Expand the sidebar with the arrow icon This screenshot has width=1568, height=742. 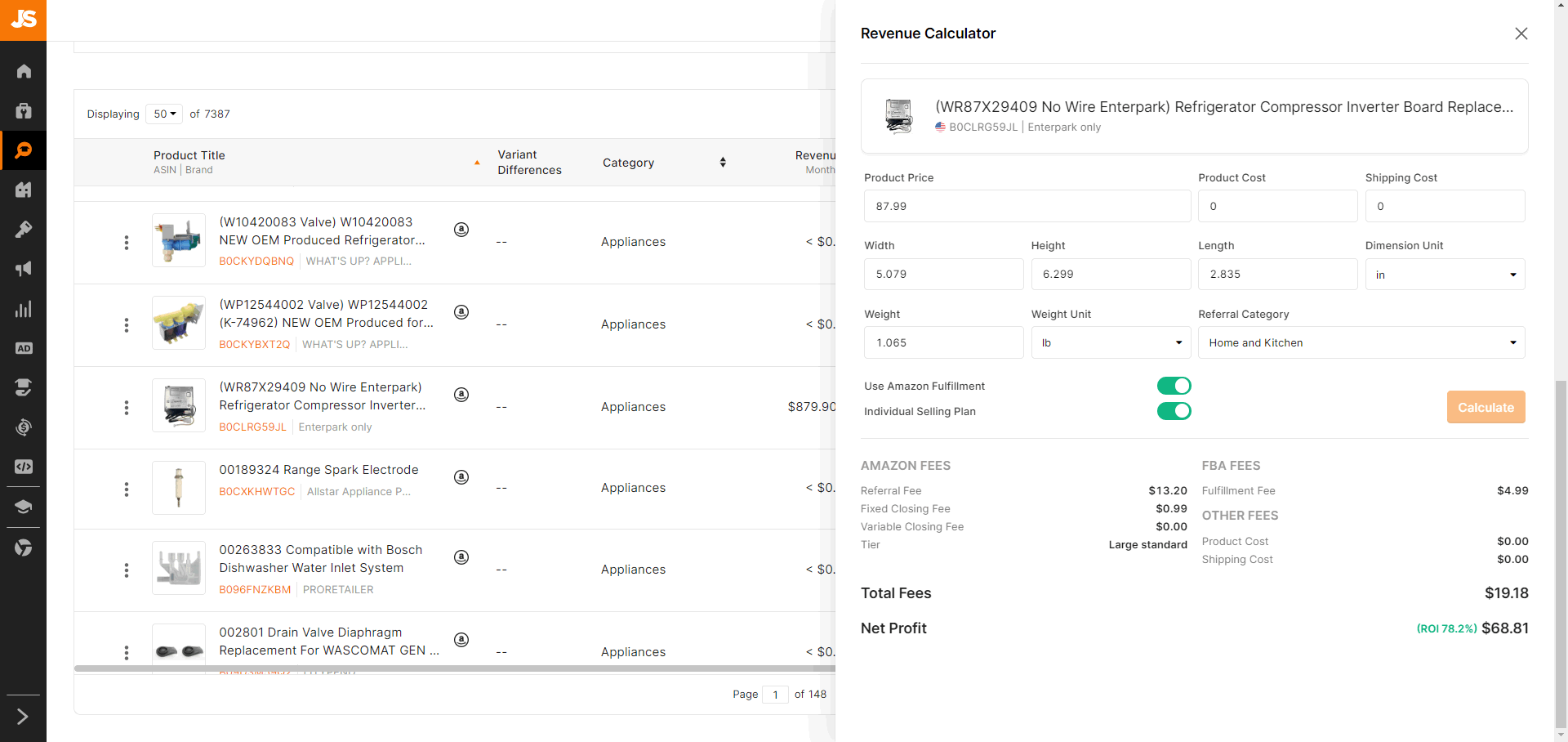click(23, 717)
